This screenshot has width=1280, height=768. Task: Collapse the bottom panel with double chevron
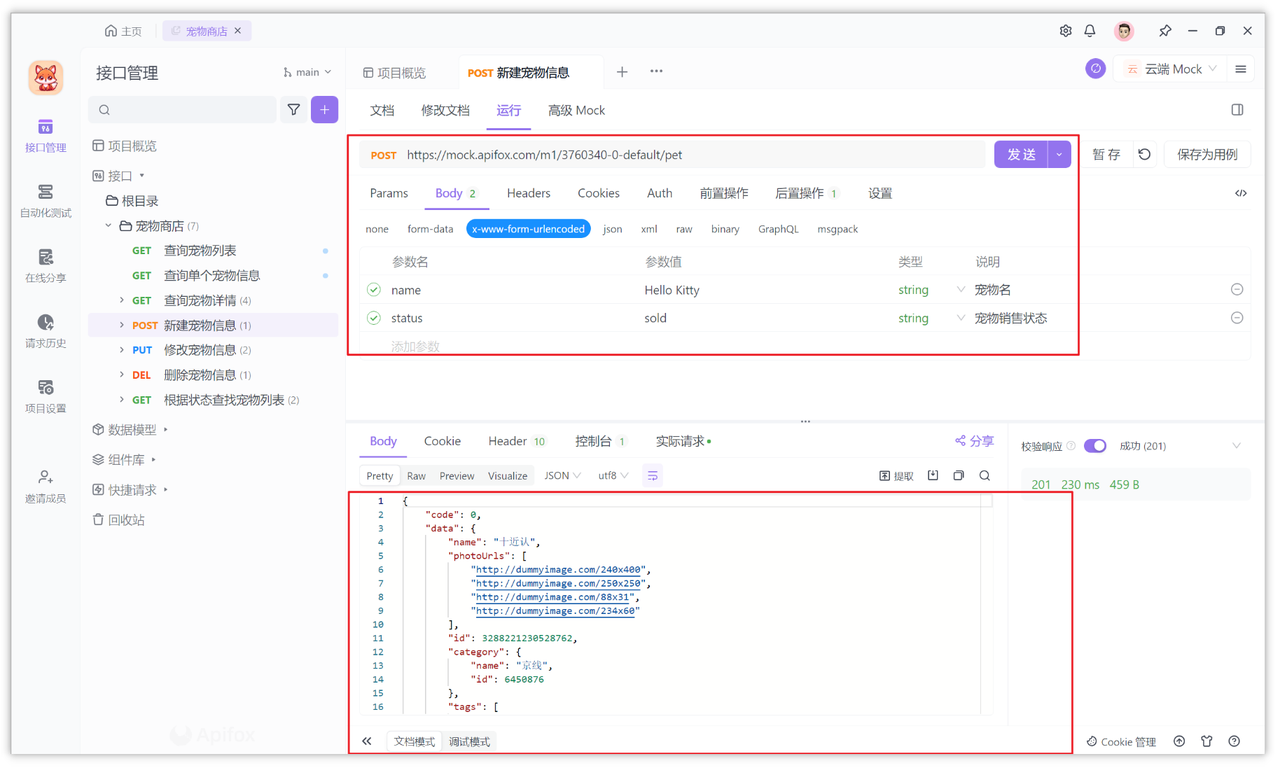(x=367, y=742)
